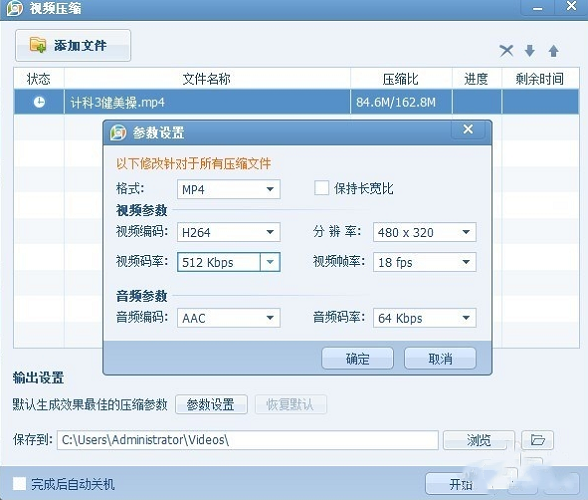Move the file up with the up arrow icon
The width and height of the screenshot is (588, 500).
coord(554,51)
